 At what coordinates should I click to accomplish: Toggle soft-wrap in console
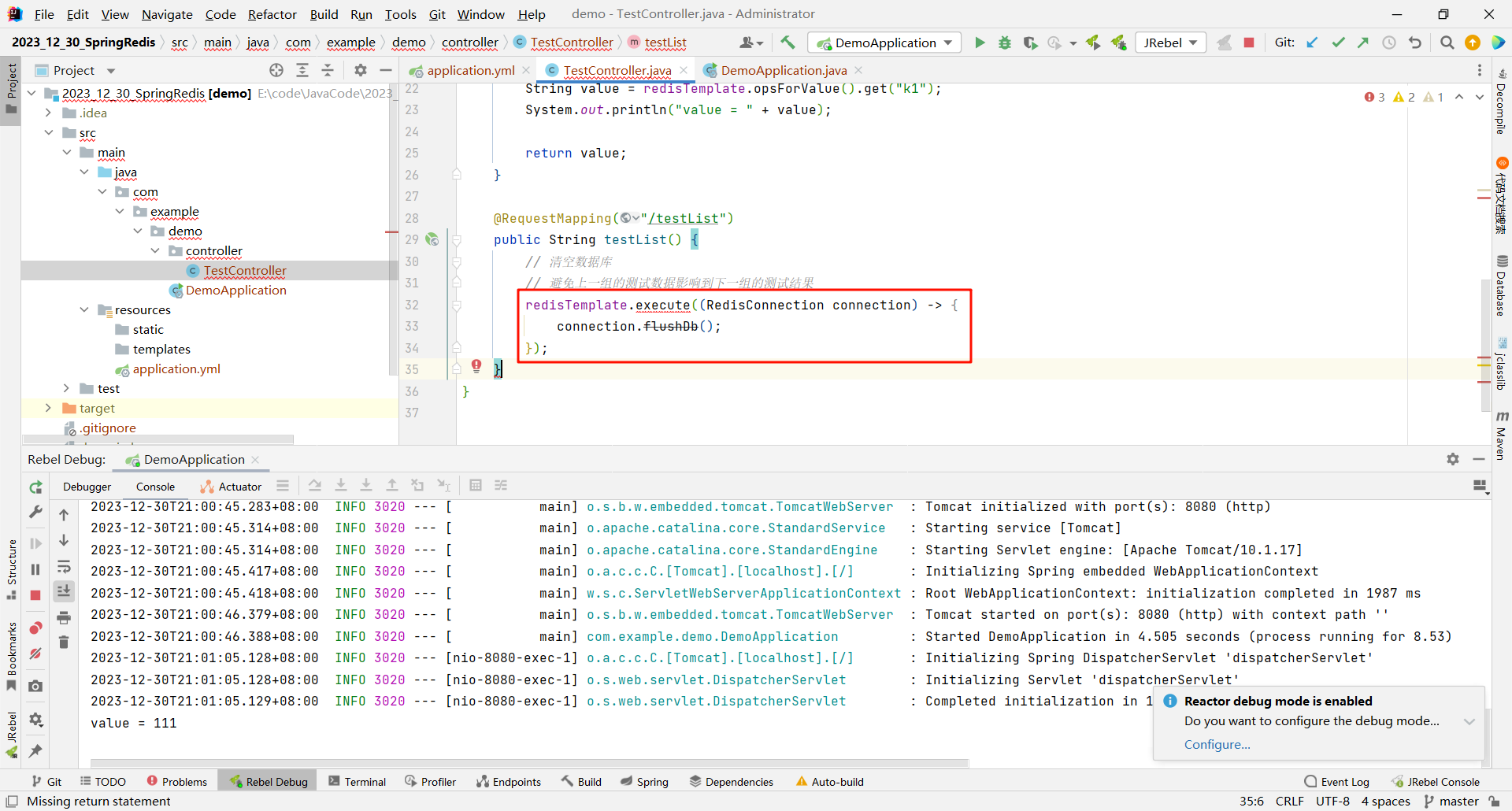[x=64, y=566]
